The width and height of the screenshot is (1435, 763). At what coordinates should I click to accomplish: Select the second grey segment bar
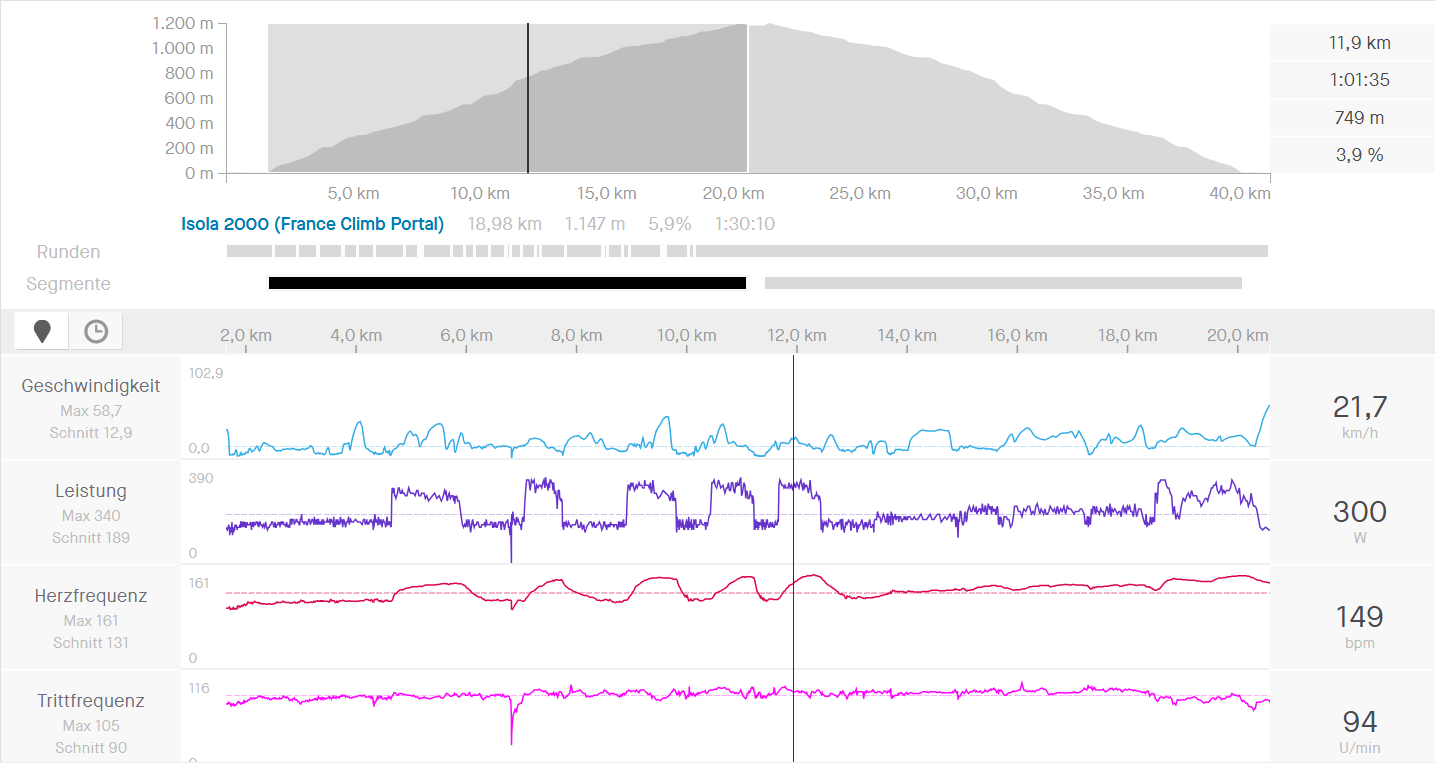[1002, 283]
